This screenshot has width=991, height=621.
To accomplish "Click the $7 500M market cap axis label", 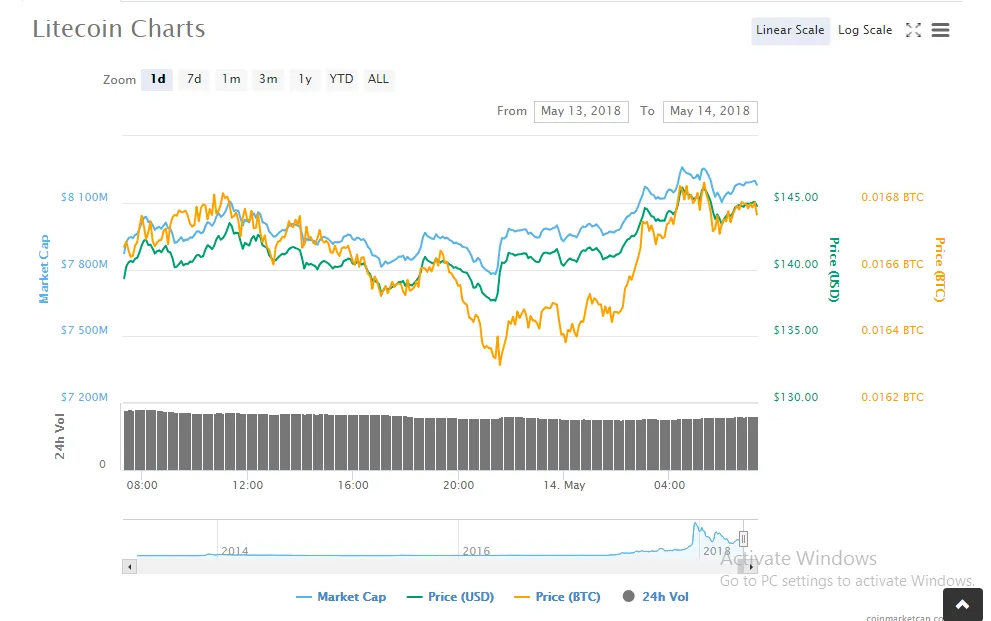I will 84,330.
